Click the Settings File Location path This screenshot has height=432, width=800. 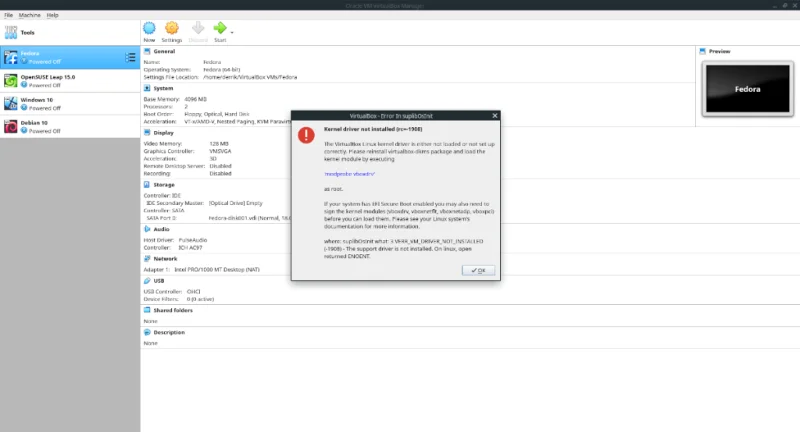250,77
